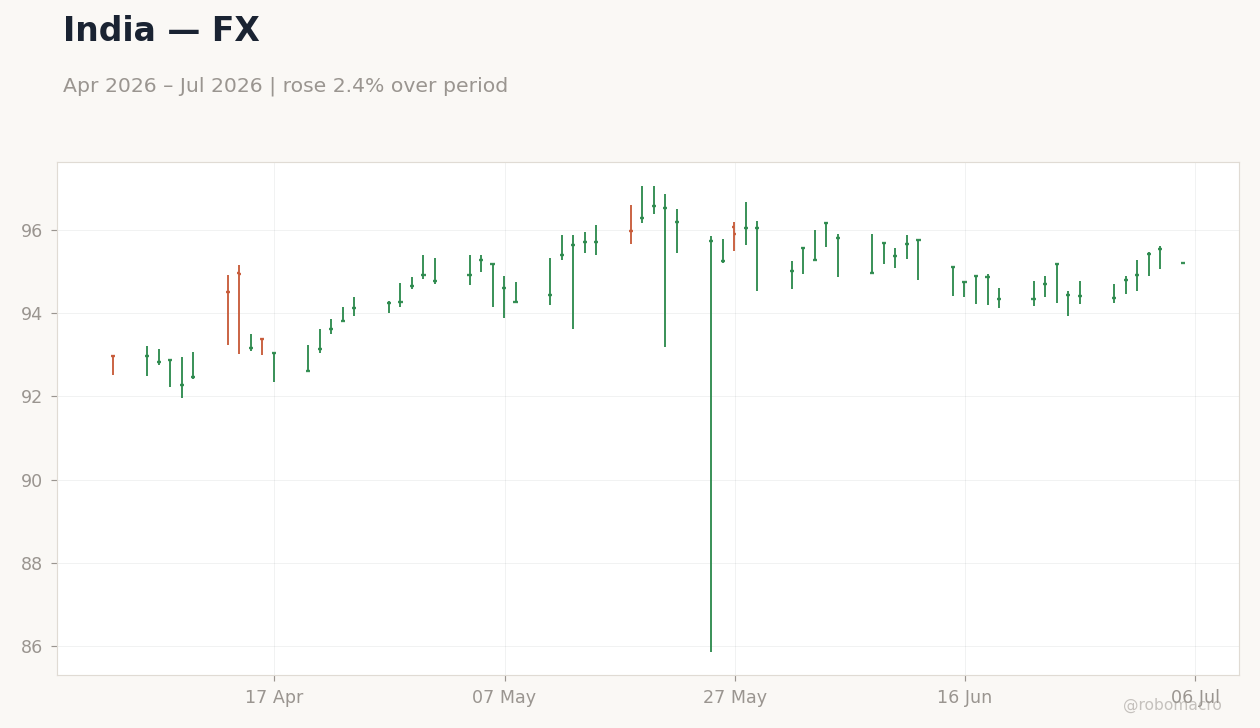Select the subtitle 'rose 2.4% over period'
1260x728 pixels.
point(397,86)
